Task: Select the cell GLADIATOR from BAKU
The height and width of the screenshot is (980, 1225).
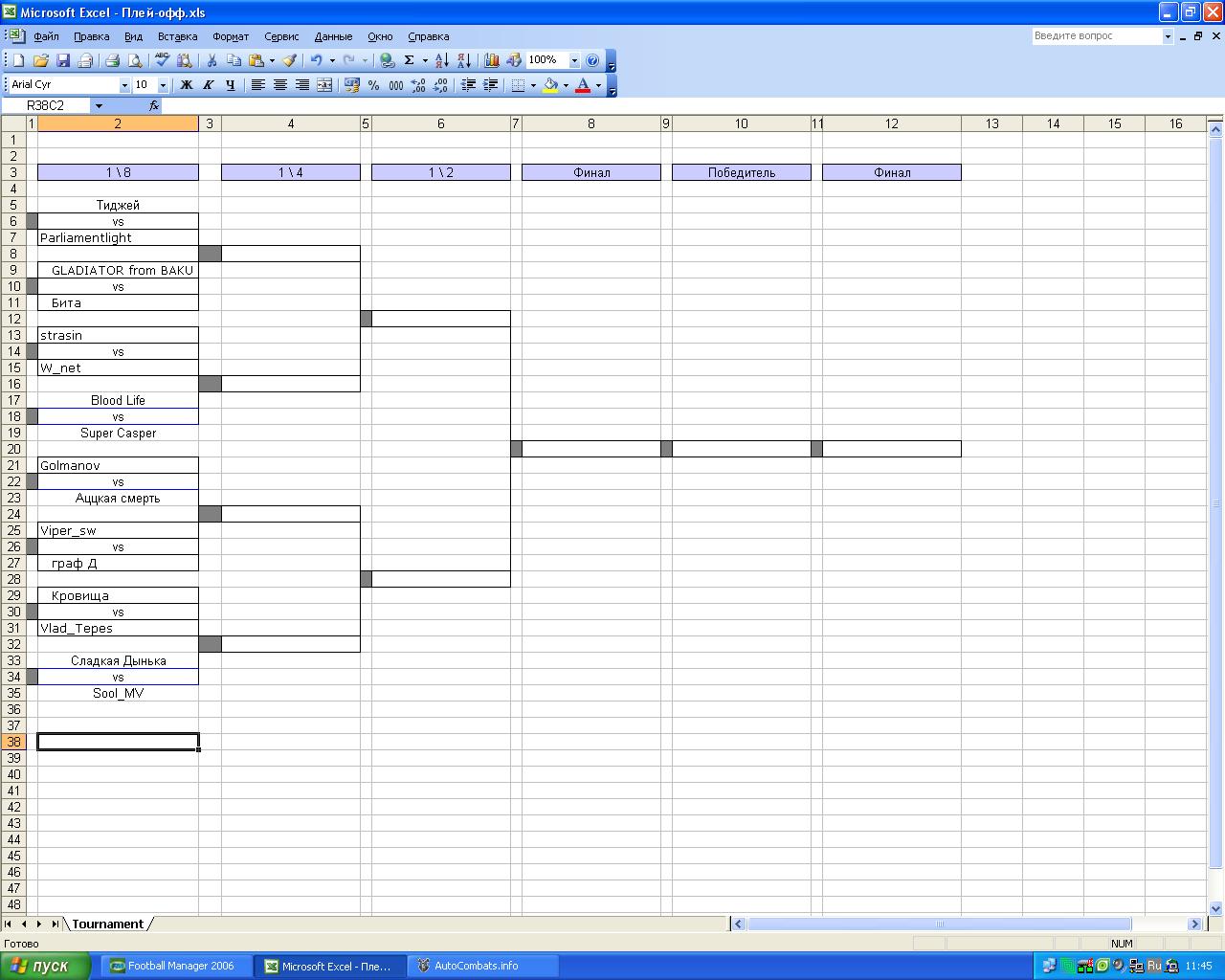Action: click(x=118, y=270)
